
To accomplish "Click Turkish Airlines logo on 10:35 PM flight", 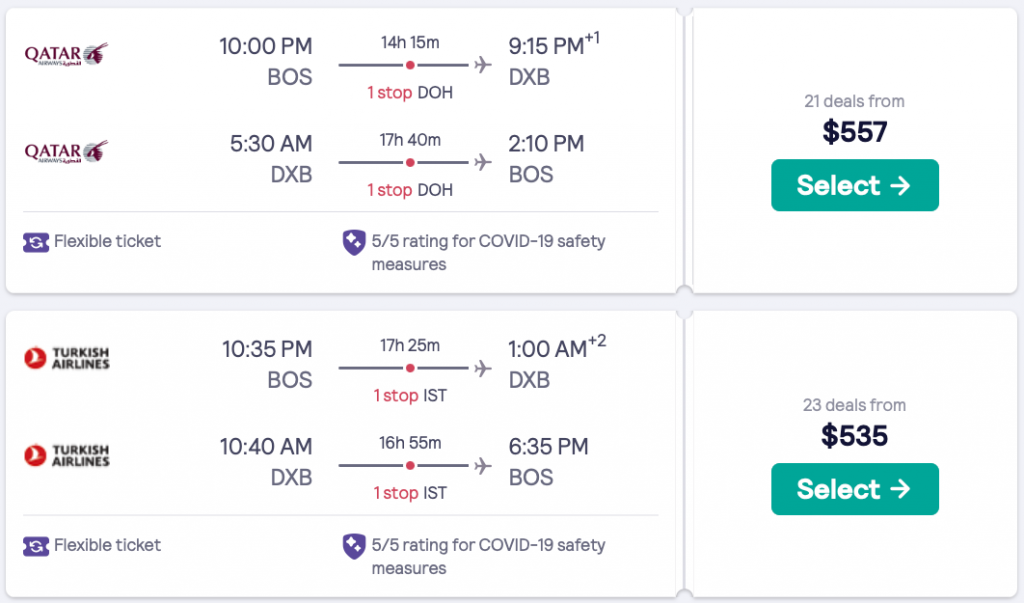I will (x=66, y=357).
